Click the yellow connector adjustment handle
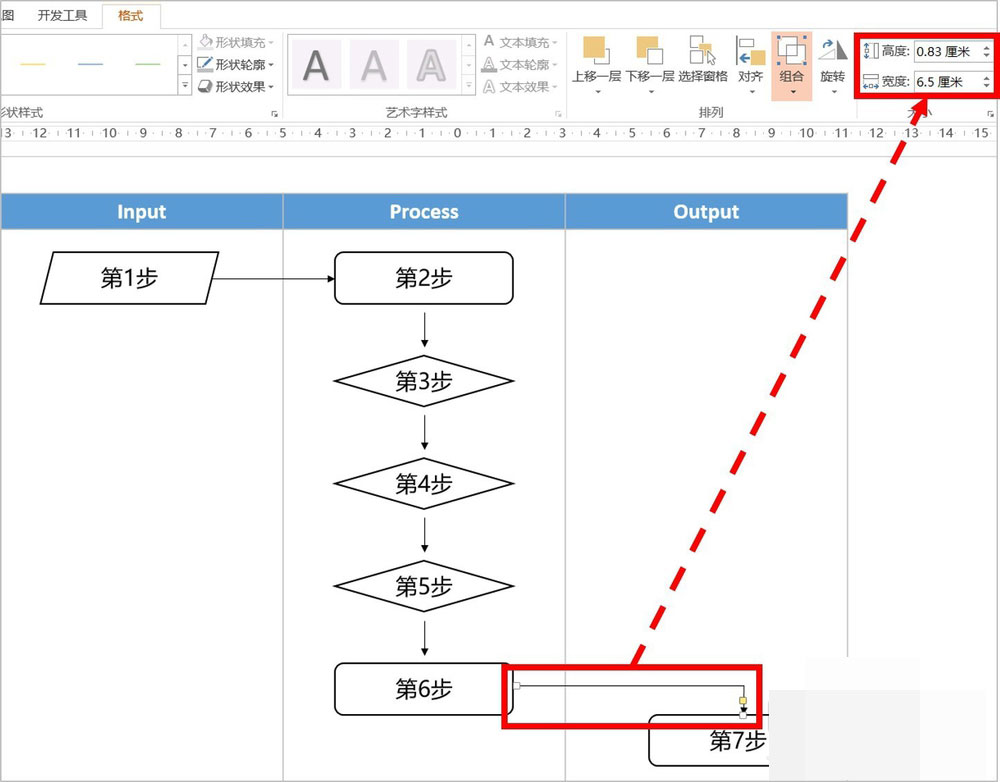This screenshot has height=782, width=1000. [x=743, y=700]
